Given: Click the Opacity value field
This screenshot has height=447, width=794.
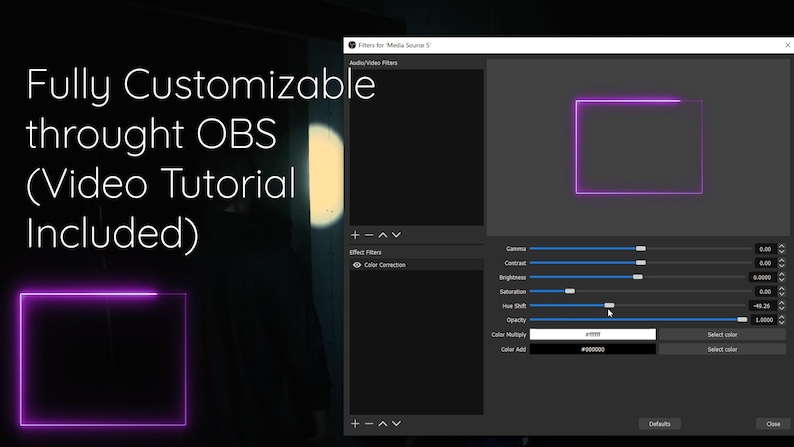Looking at the screenshot, I should [x=764, y=319].
